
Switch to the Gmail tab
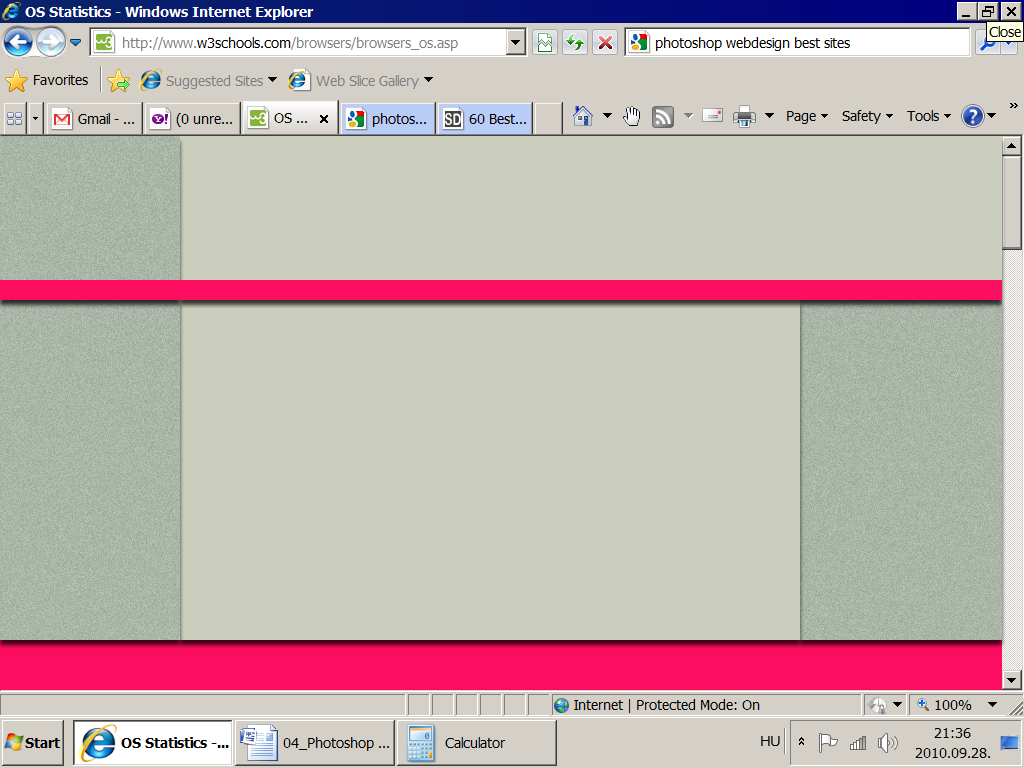click(x=94, y=119)
